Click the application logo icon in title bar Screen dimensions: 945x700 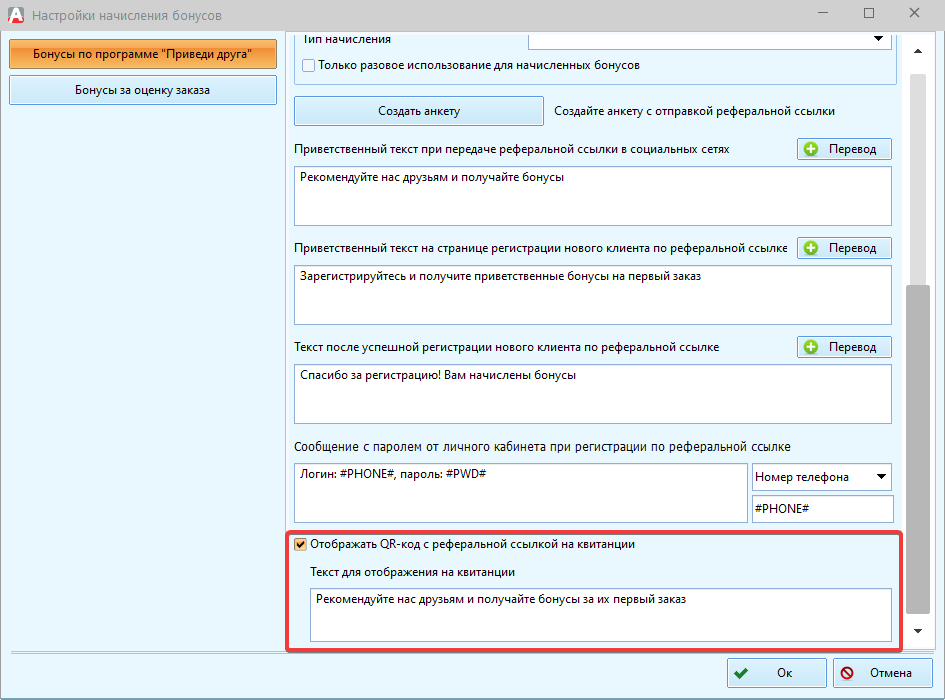click(x=16, y=14)
